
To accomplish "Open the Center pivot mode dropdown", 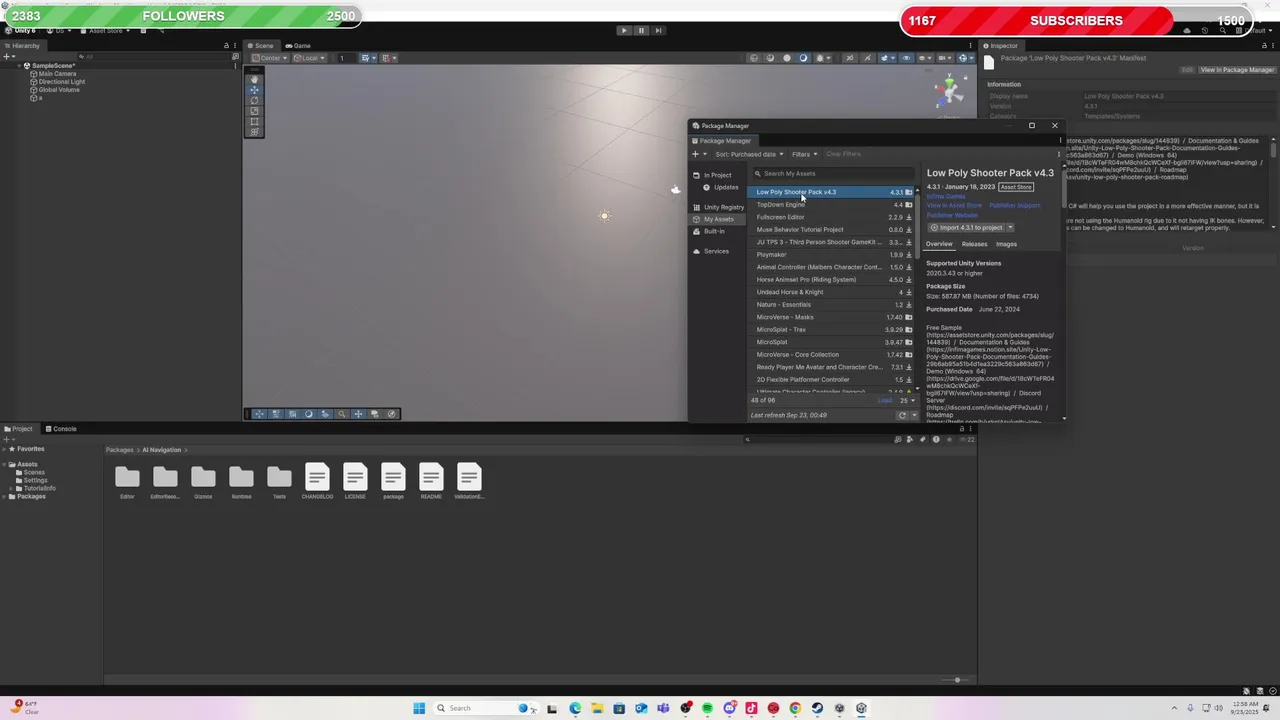I will [x=272, y=58].
